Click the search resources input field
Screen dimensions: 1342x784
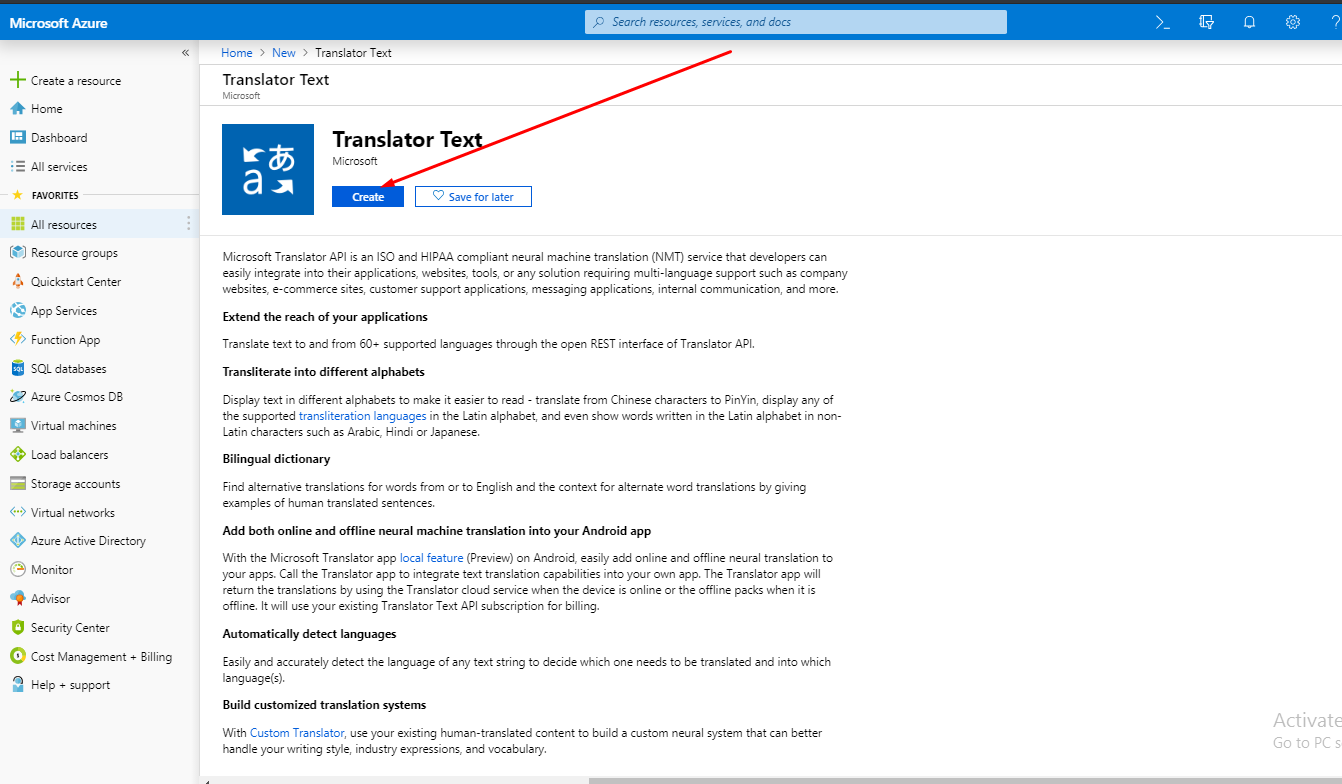pos(795,22)
